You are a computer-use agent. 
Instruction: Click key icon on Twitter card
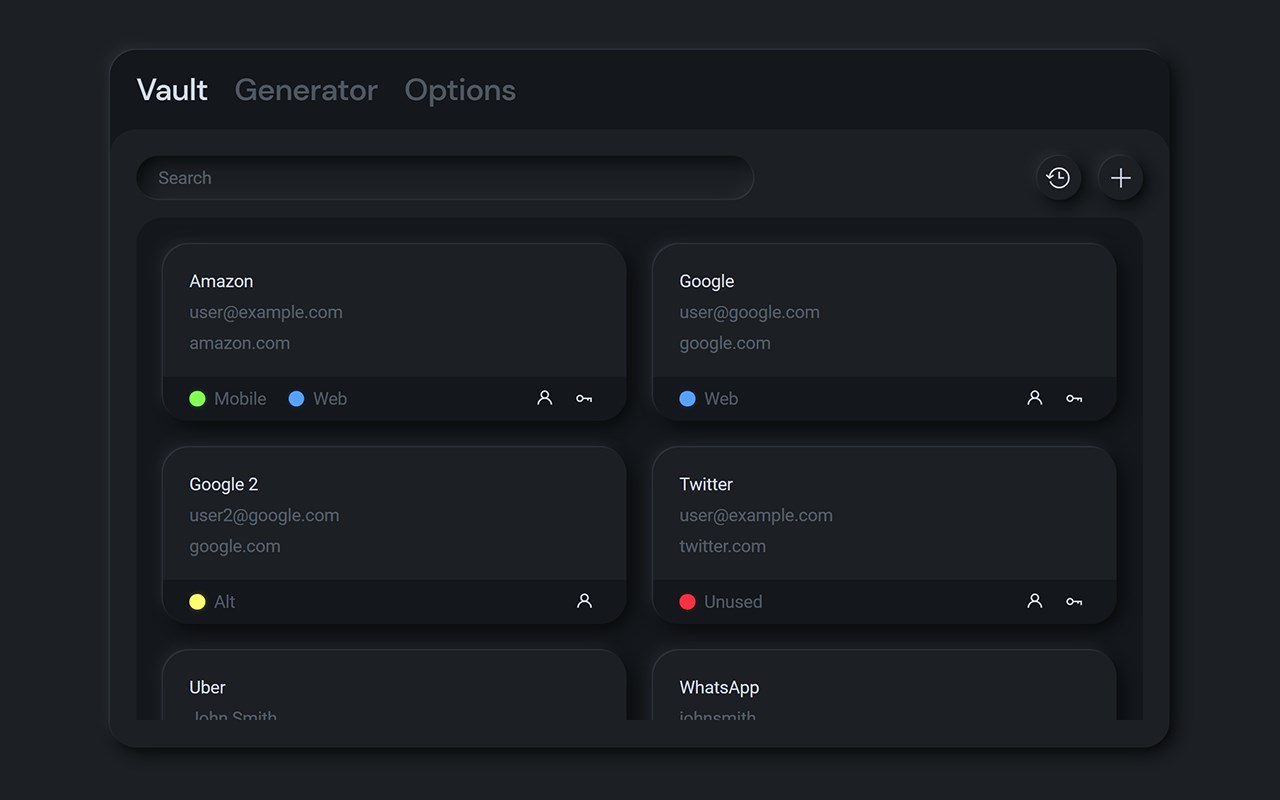click(x=1074, y=601)
